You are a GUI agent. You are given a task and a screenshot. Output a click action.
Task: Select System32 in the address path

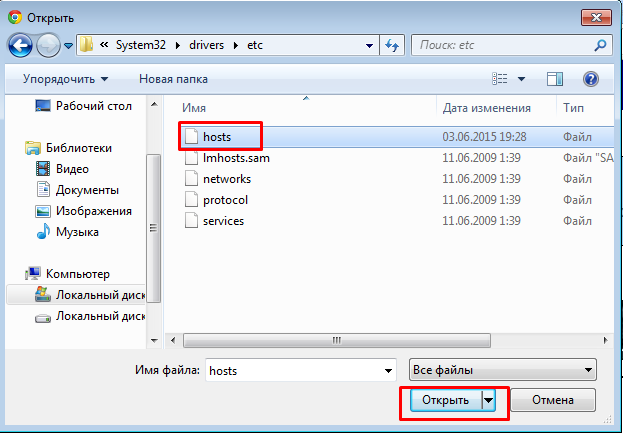pos(141,45)
